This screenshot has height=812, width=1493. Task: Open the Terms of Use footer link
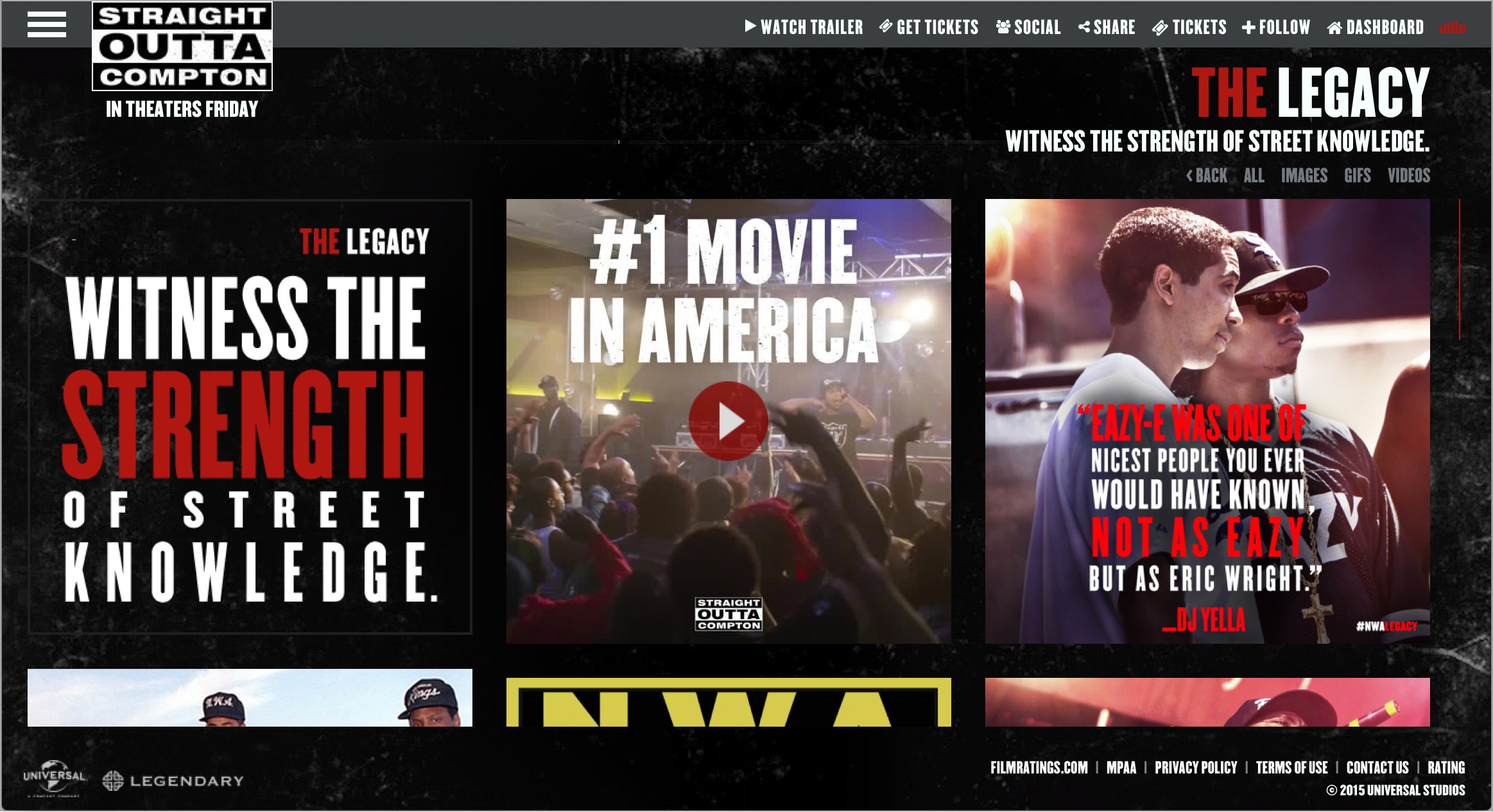pos(1292,768)
